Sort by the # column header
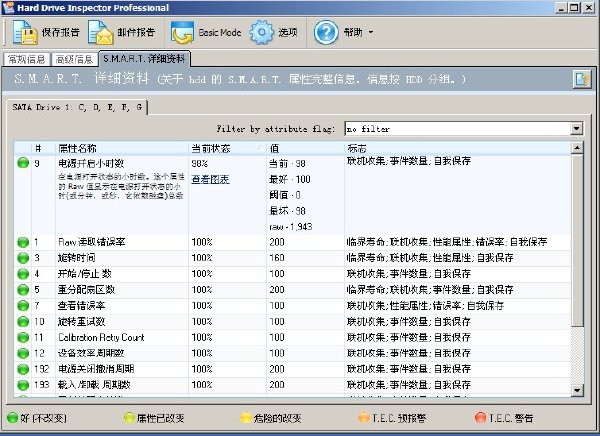The width and height of the screenshot is (600, 436). (43, 148)
